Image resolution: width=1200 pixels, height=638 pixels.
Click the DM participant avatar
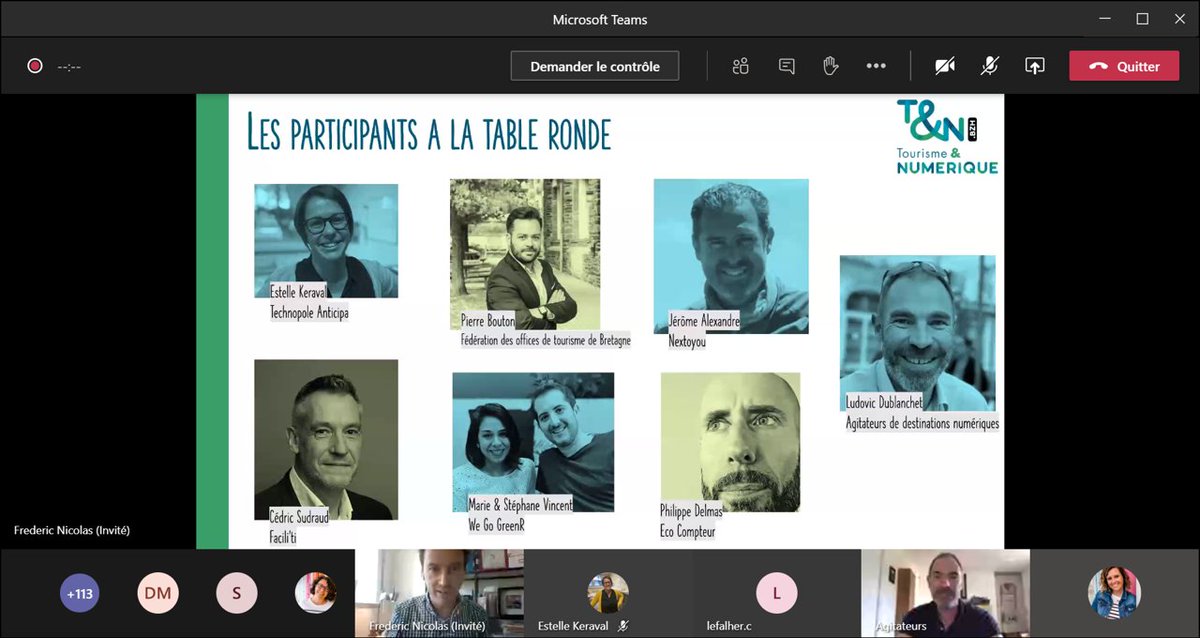[158, 592]
